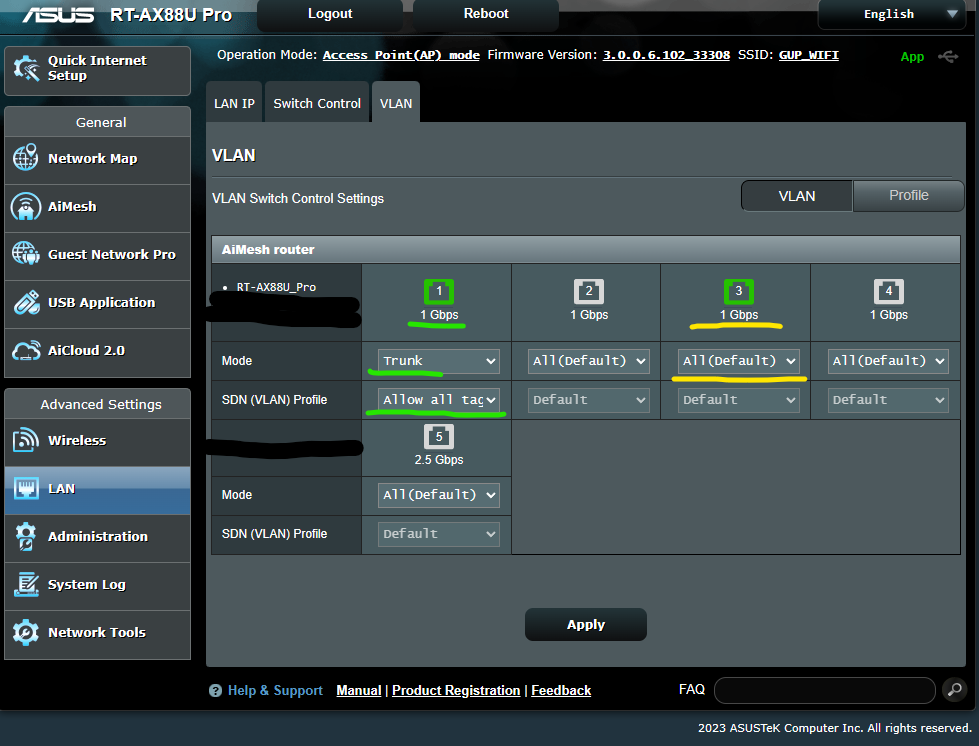Click the Help & Support link text
The image size is (979, 746).
pos(275,690)
